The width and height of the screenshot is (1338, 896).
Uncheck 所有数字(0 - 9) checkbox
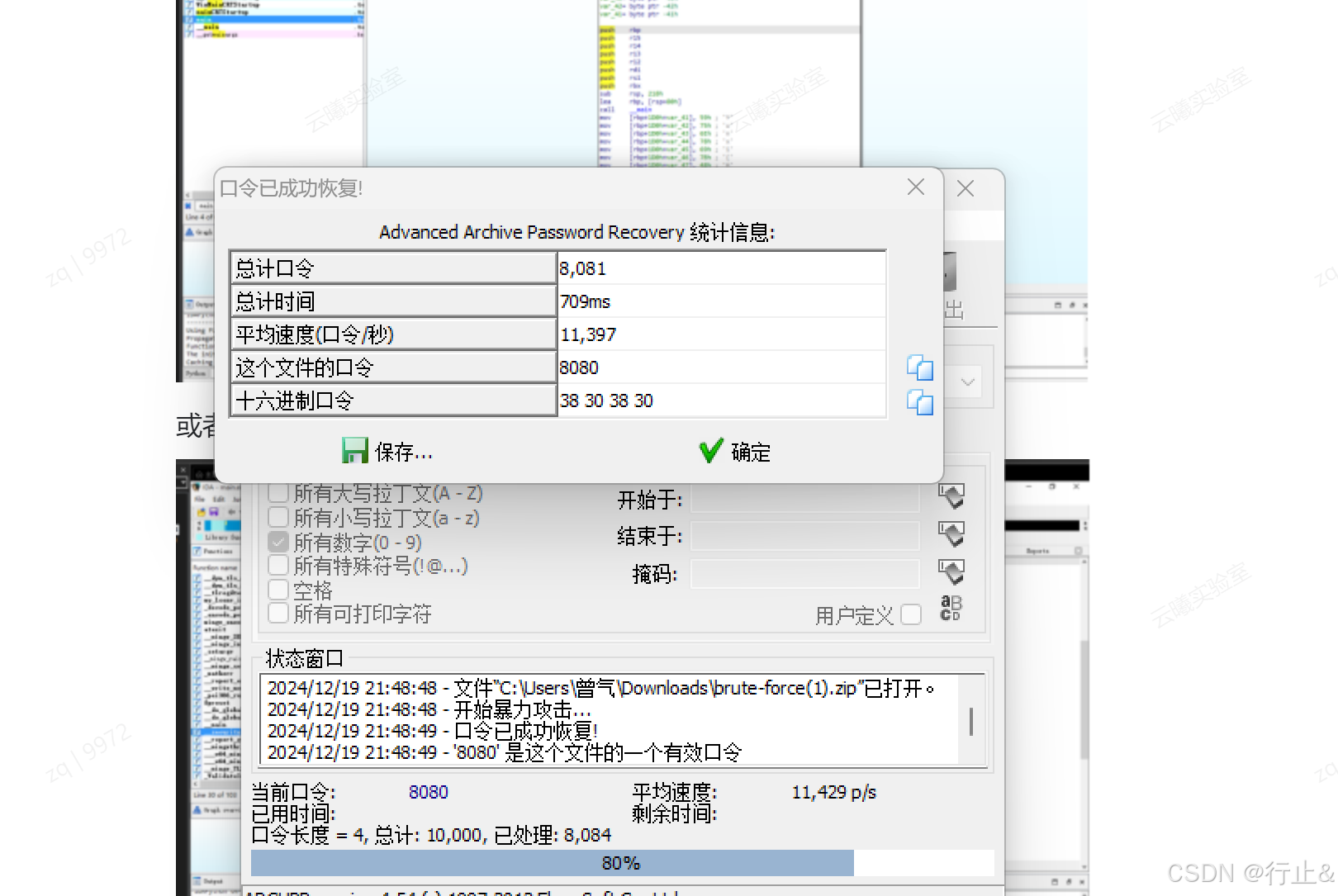coord(278,542)
